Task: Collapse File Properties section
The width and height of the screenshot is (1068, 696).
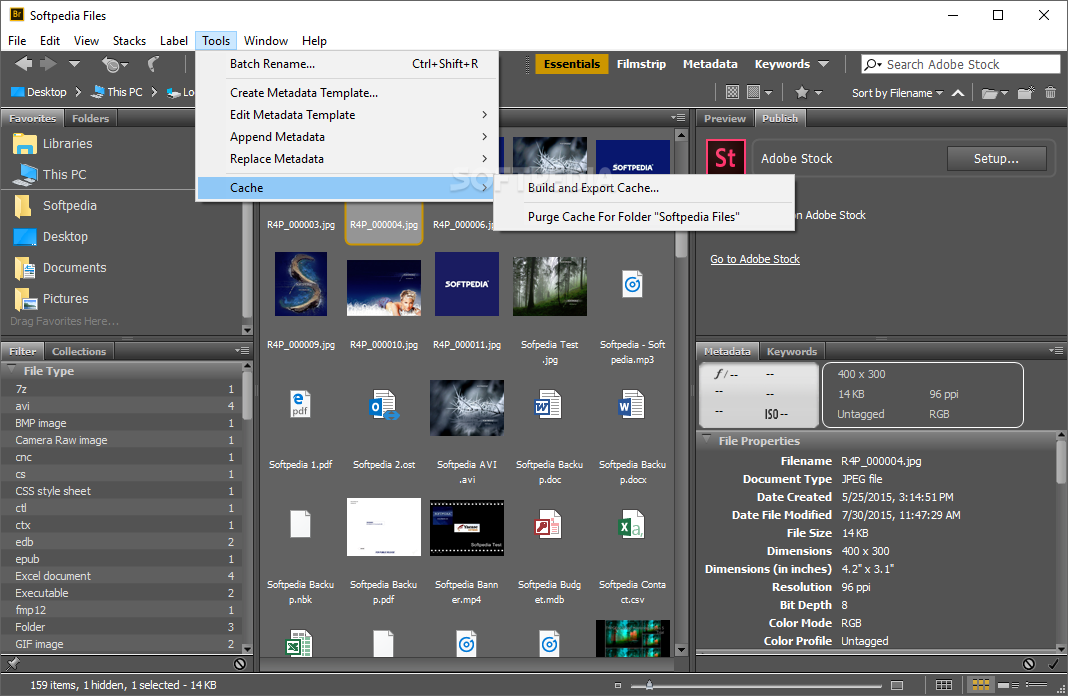Action: pyautogui.click(x=706, y=440)
